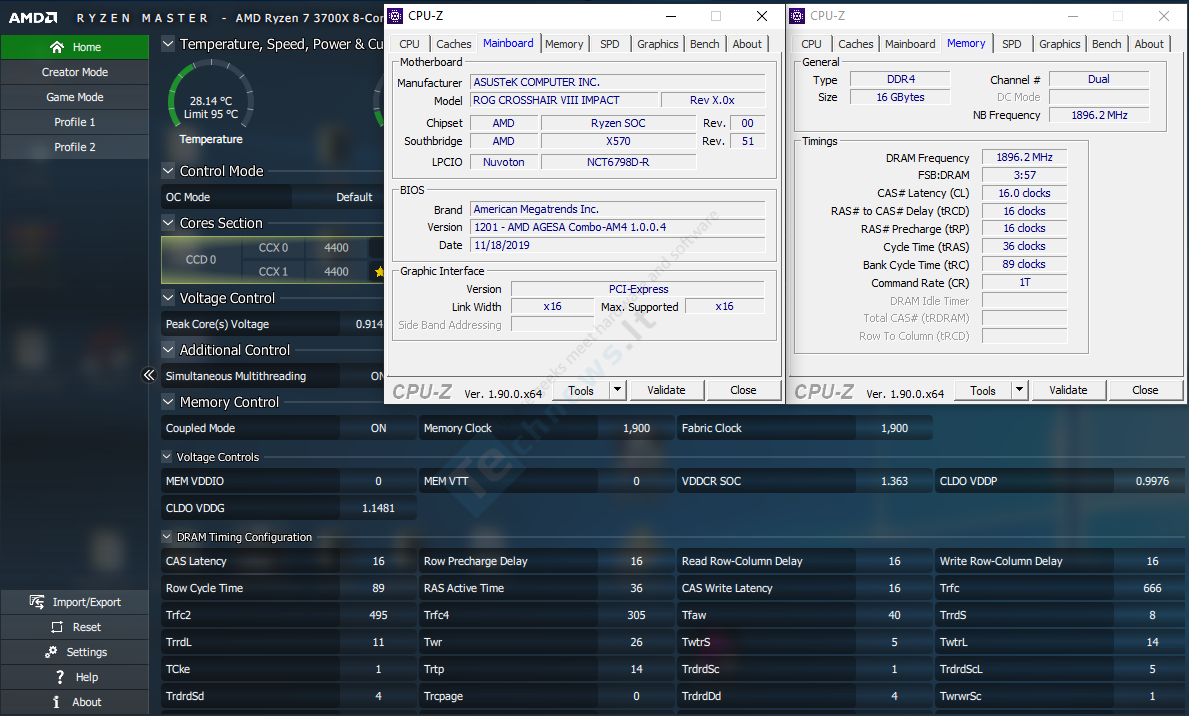
Task: Click OC Mode Default value
Action: 354,196
